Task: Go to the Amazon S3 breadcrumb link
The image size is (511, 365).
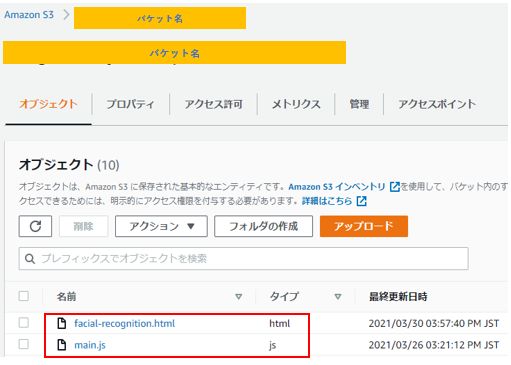Action: (29, 15)
